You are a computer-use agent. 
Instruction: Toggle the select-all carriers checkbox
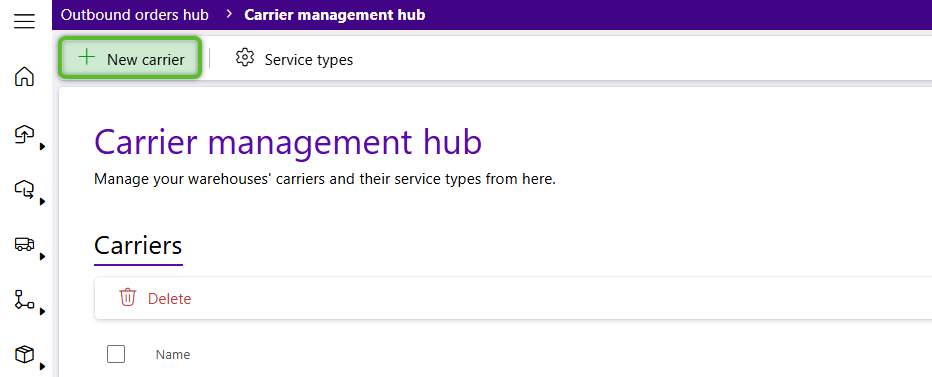116,354
